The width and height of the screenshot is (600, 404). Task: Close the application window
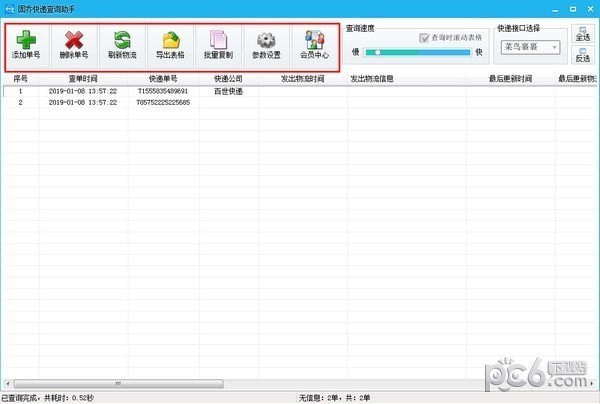pyautogui.click(x=590, y=9)
